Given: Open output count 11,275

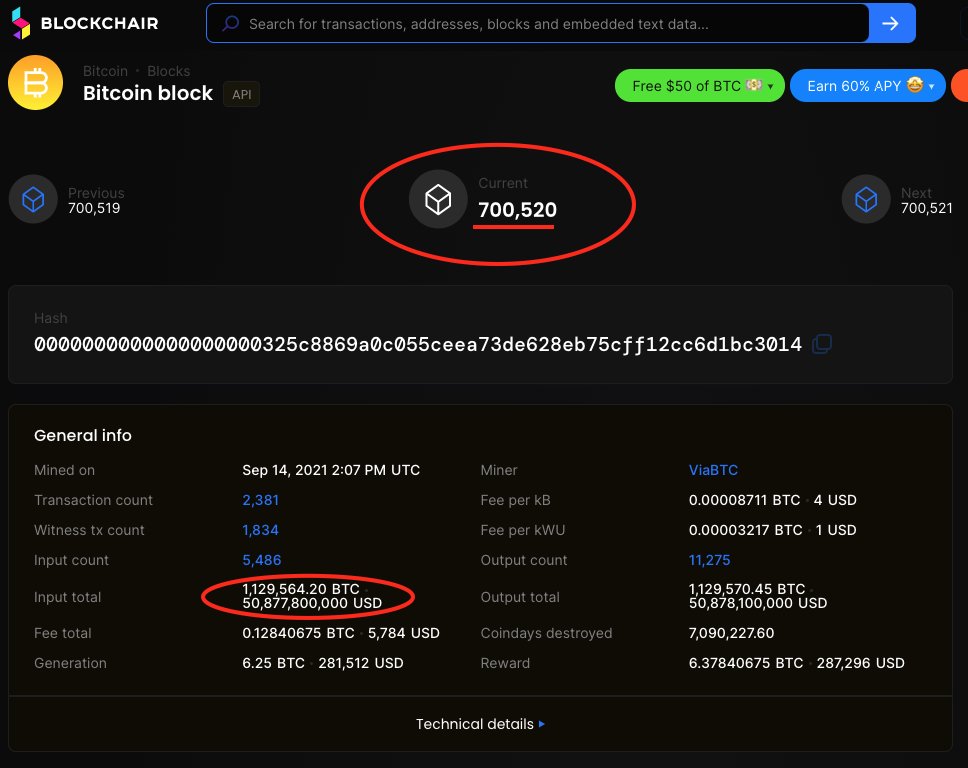Looking at the screenshot, I should 709,560.
